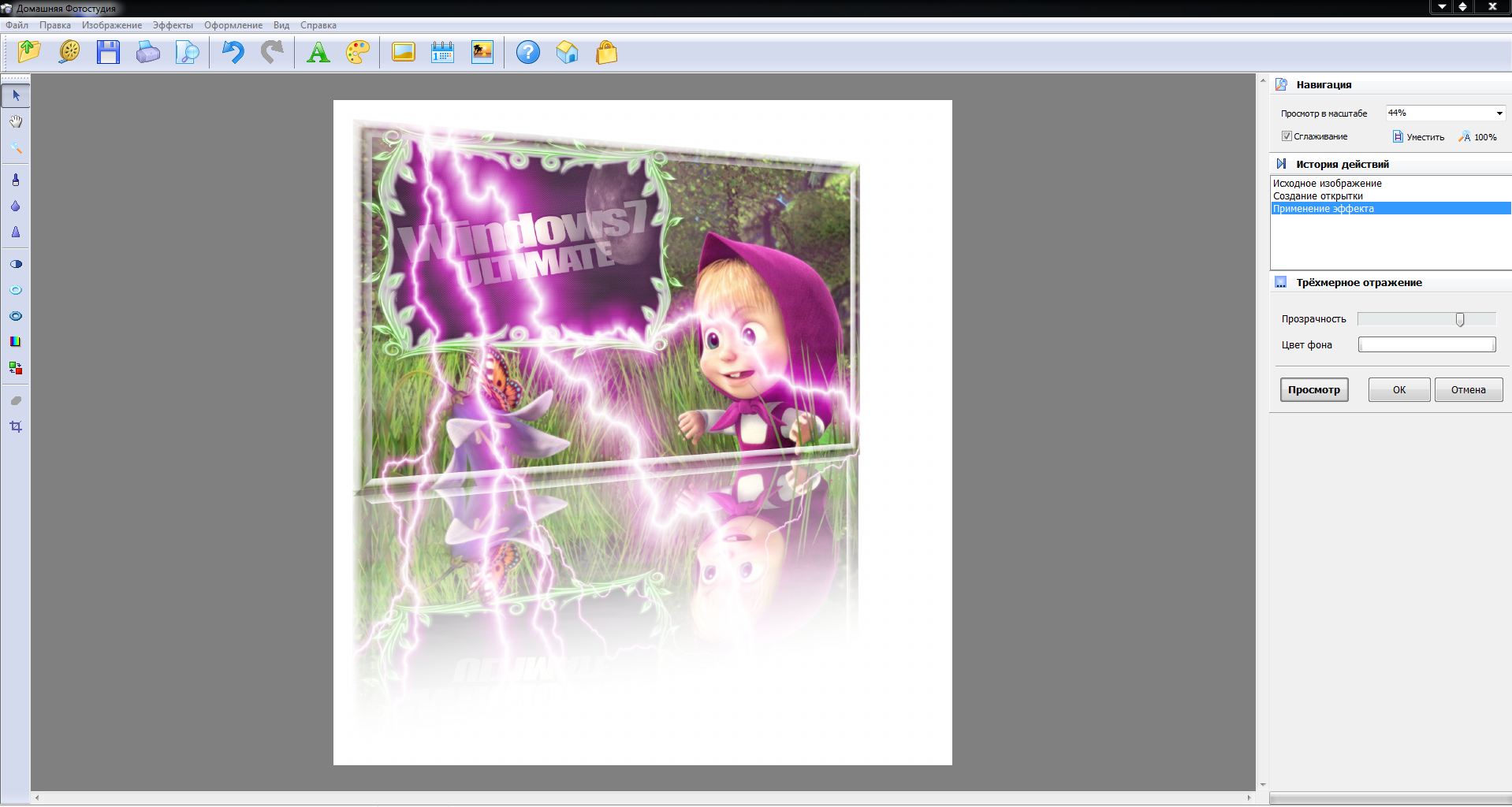Open the Правка menu
Screen dimensions: 1512x807
click(55, 25)
